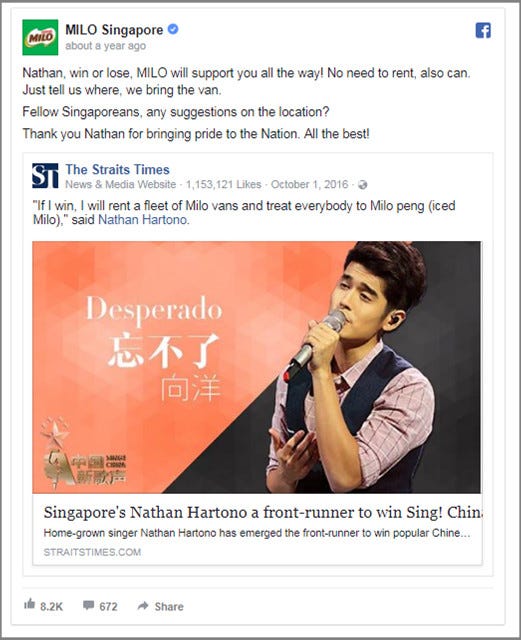Open the Nathan Hartono singing photo
This screenshot has width=521, height=640.
(257, 367)
